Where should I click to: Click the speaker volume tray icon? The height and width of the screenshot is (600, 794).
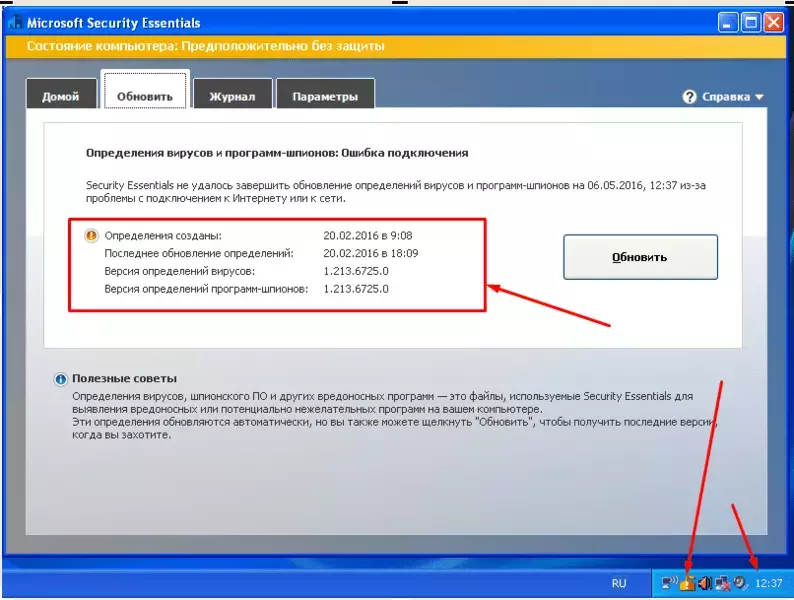(x=705, y=583)
